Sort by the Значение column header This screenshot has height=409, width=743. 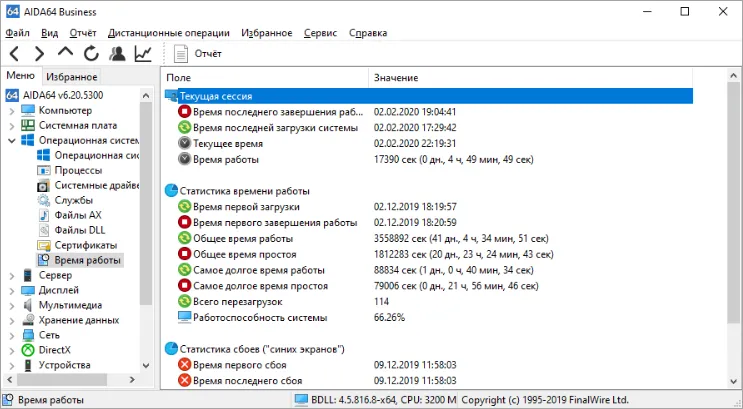click(x=530, y=78)
